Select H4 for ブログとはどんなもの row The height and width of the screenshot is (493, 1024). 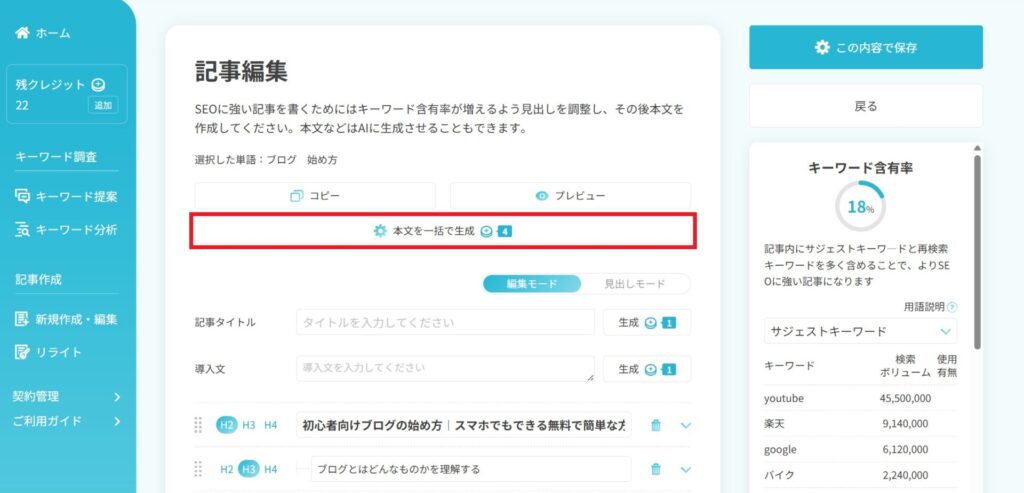click(270, 469)
